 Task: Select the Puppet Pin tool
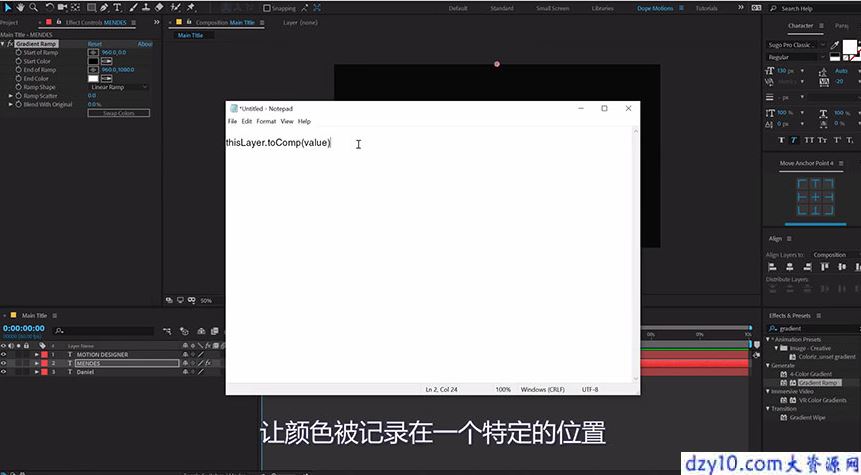tap(191, 8)
